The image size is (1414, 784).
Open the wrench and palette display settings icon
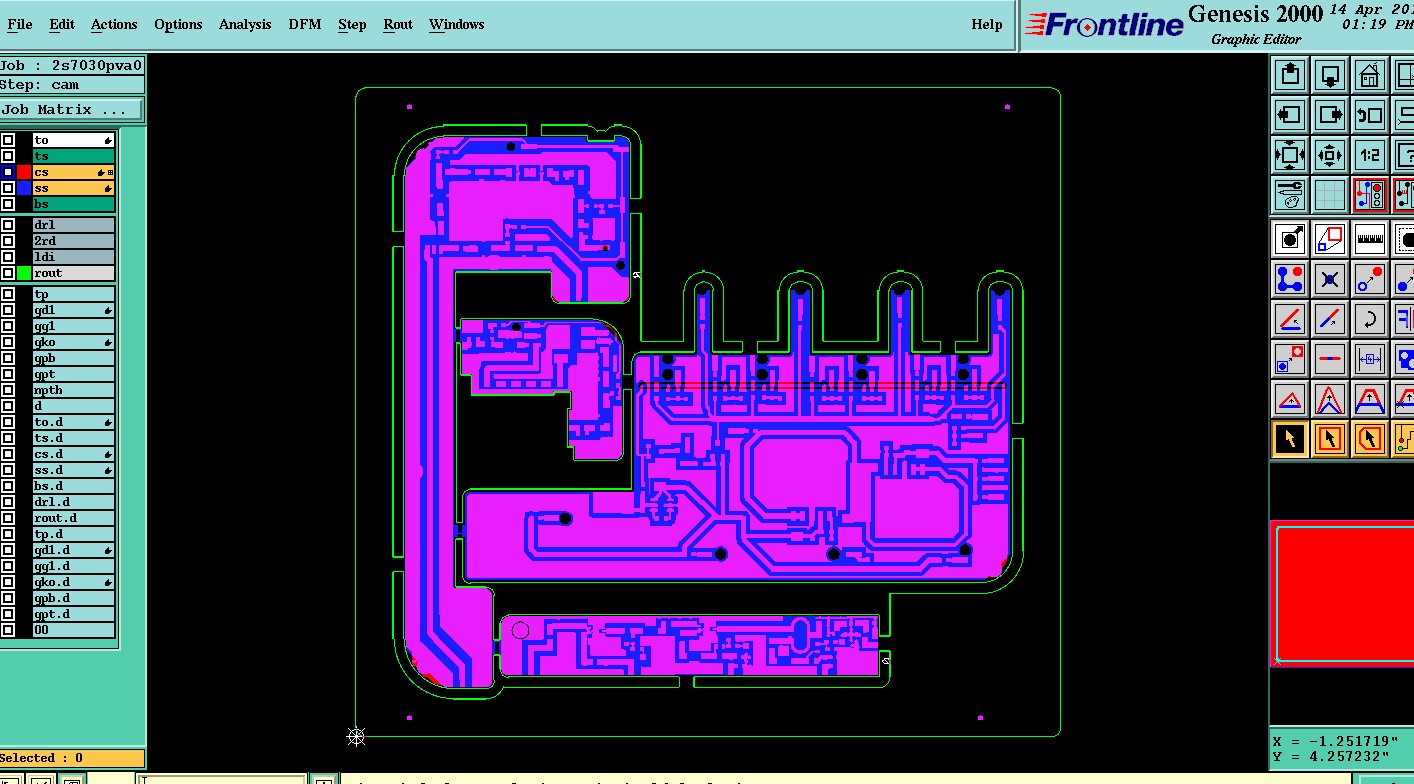pyautogui.click(x=1290, y=195)
